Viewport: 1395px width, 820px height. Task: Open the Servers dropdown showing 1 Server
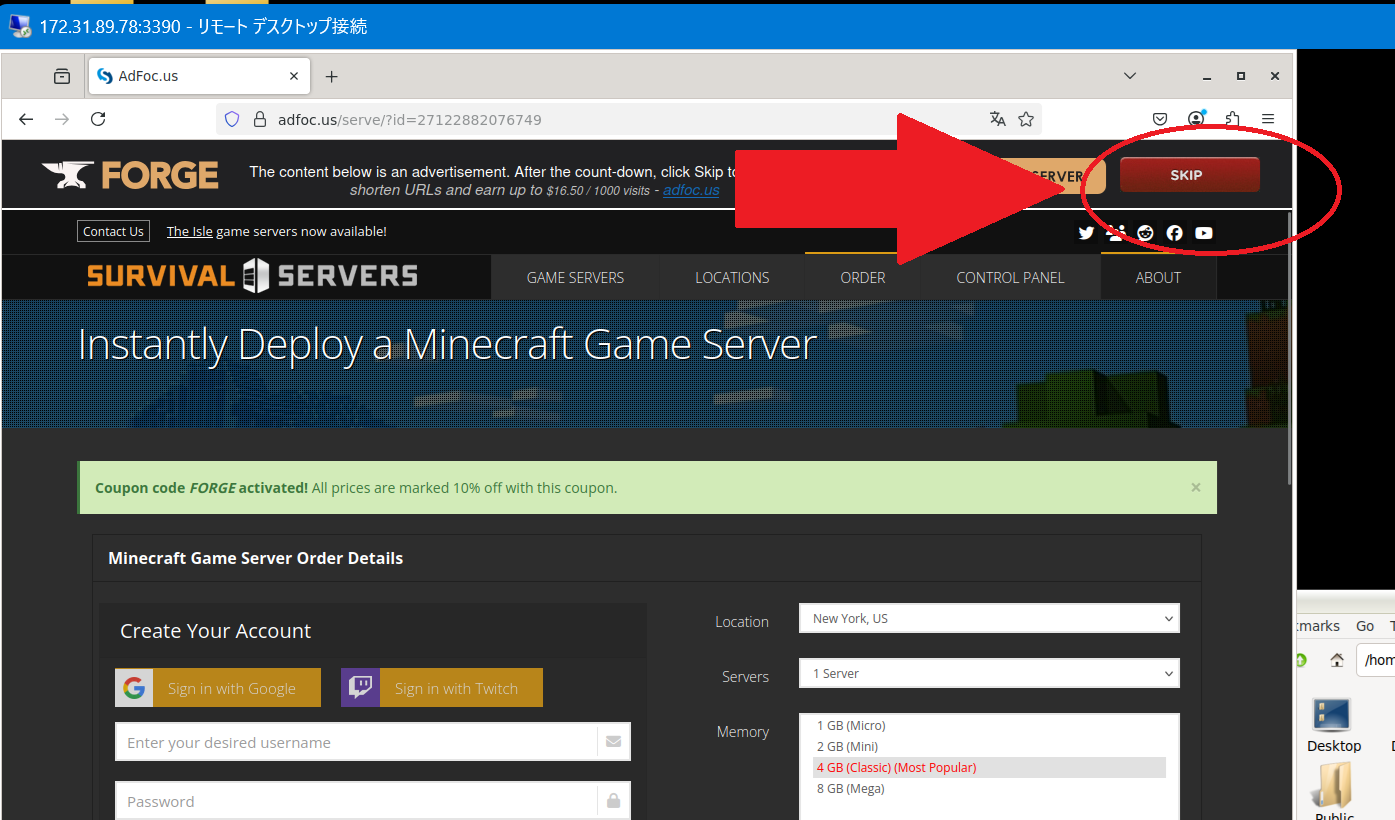[x=989, y=673]
